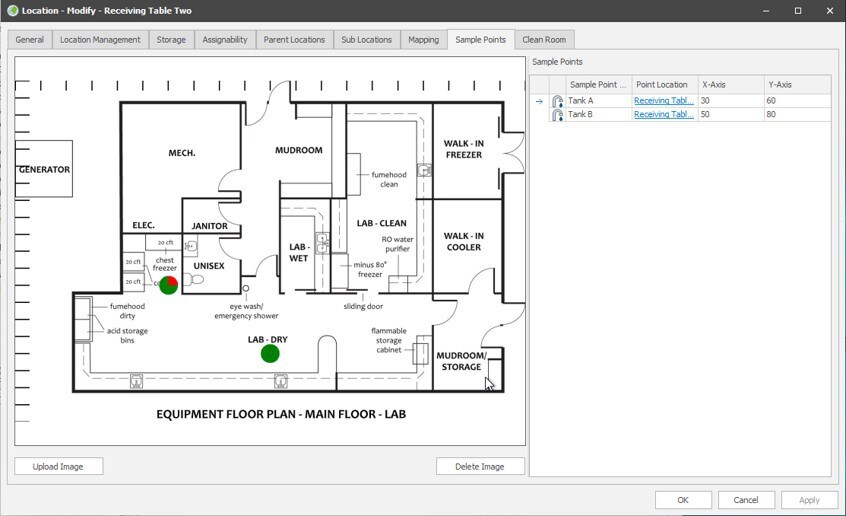
Task: Confirm changes with the OK button
Action: click(x=683, y=500)
